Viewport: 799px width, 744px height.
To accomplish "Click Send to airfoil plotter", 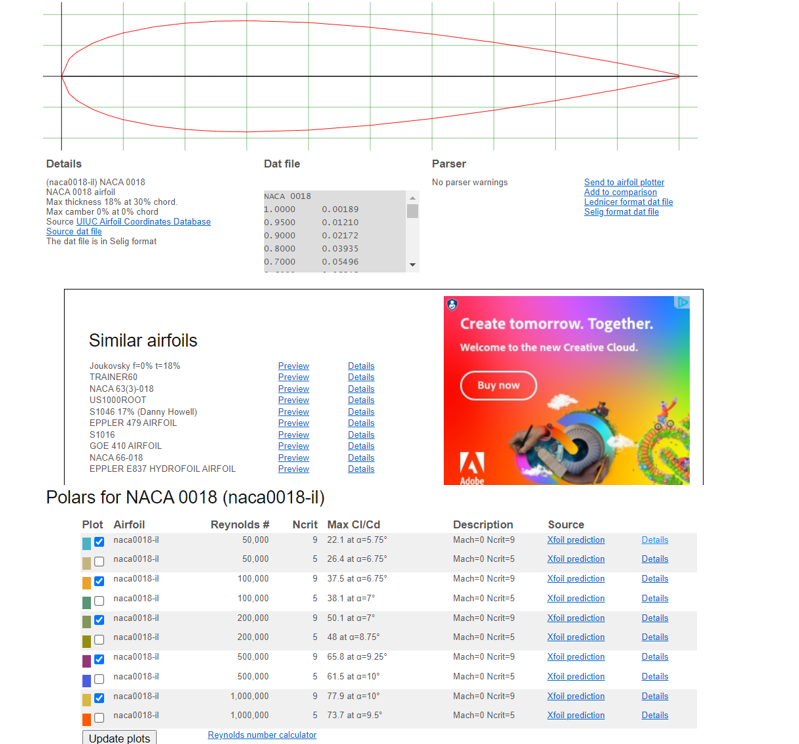I will [624, 182].
